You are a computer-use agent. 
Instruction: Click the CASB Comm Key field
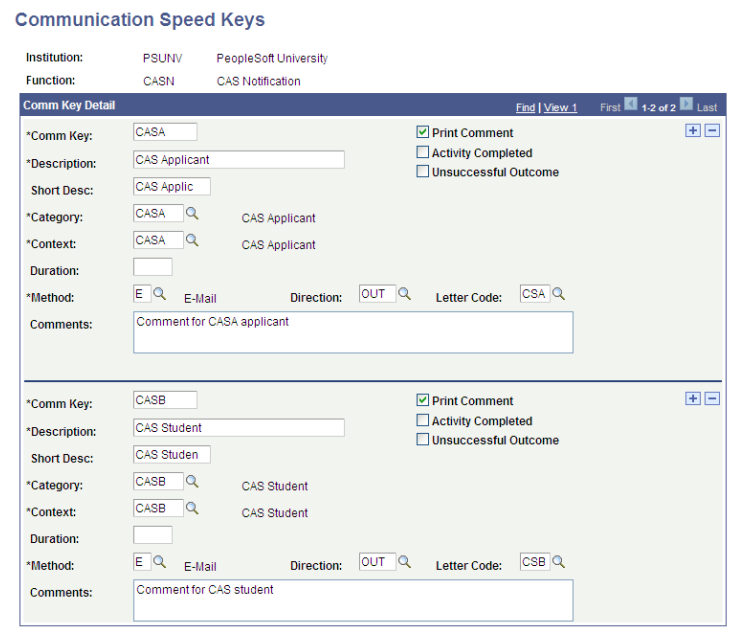(165, 400)
